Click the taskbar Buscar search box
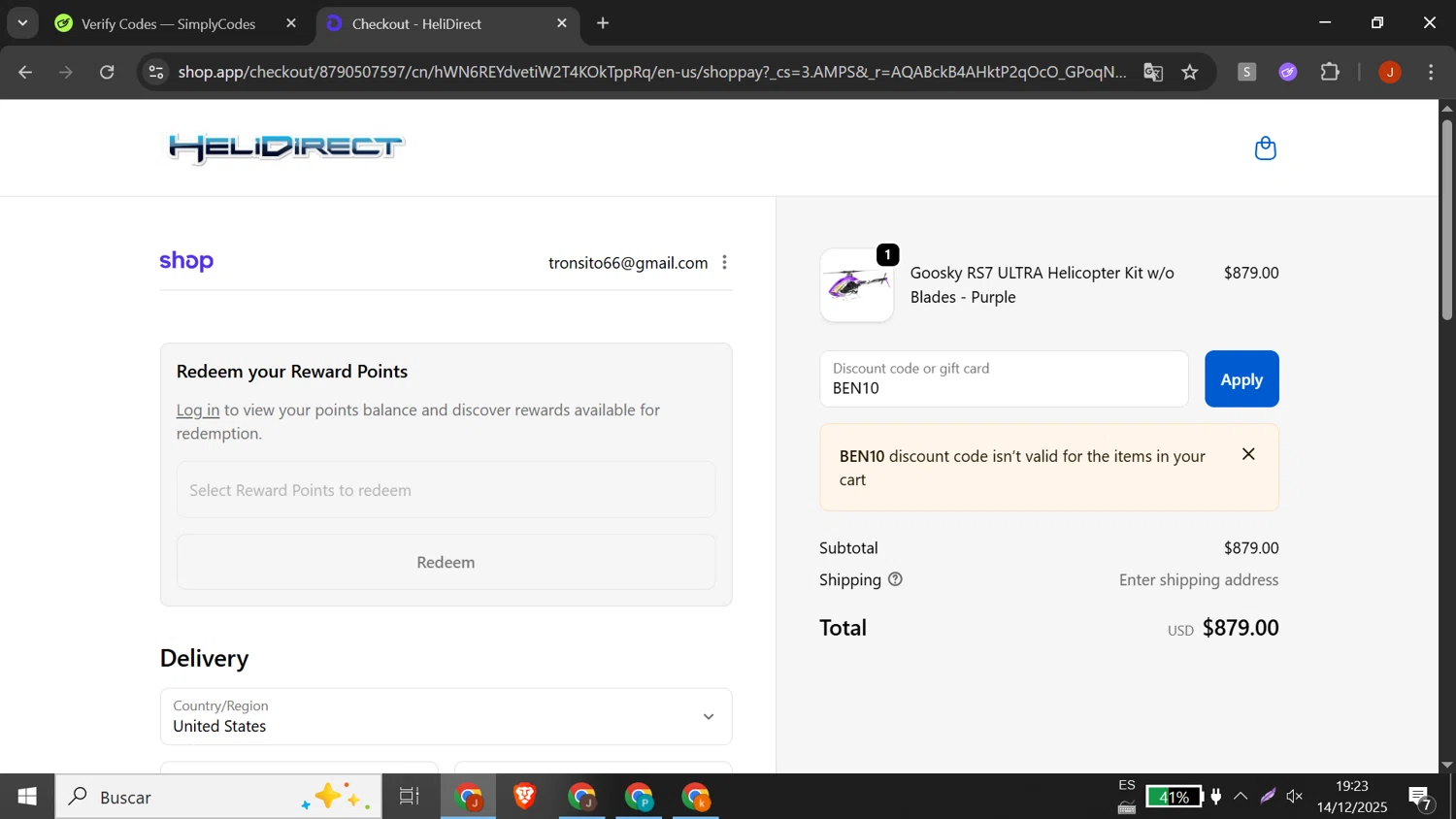This screenshot has height=819, width=1456. pyautogui.click(x=217, y=797)
